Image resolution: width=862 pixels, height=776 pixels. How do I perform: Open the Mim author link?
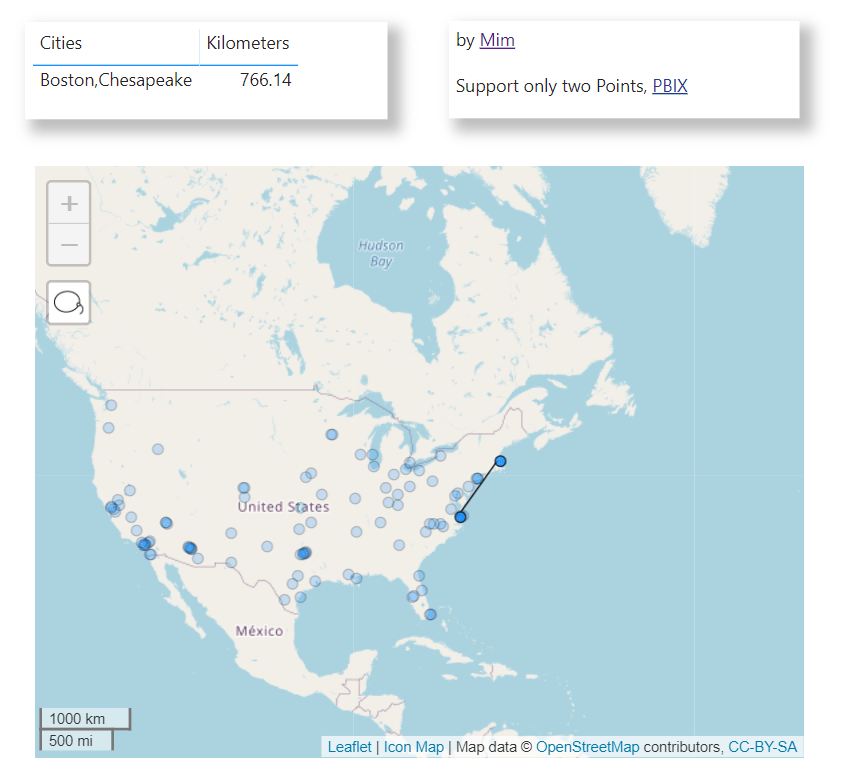tap(497, 41)
